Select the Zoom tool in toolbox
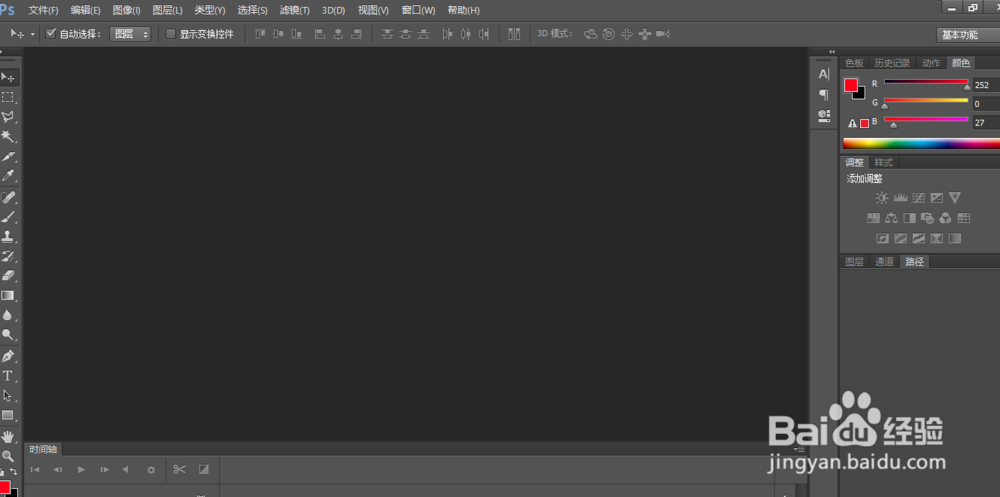Screen dimensions: 1000x497 [8, 456]
